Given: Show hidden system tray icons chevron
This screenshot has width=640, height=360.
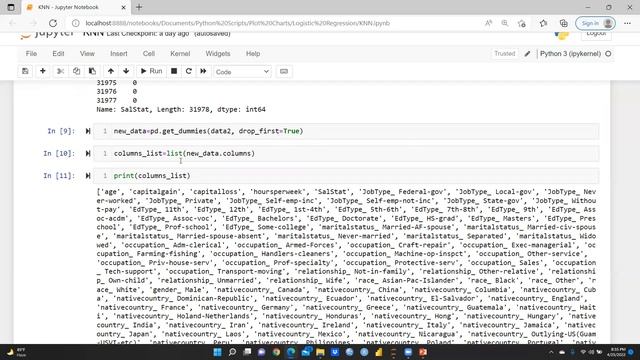Looking at the screenshot, I should tap(551, 352).
